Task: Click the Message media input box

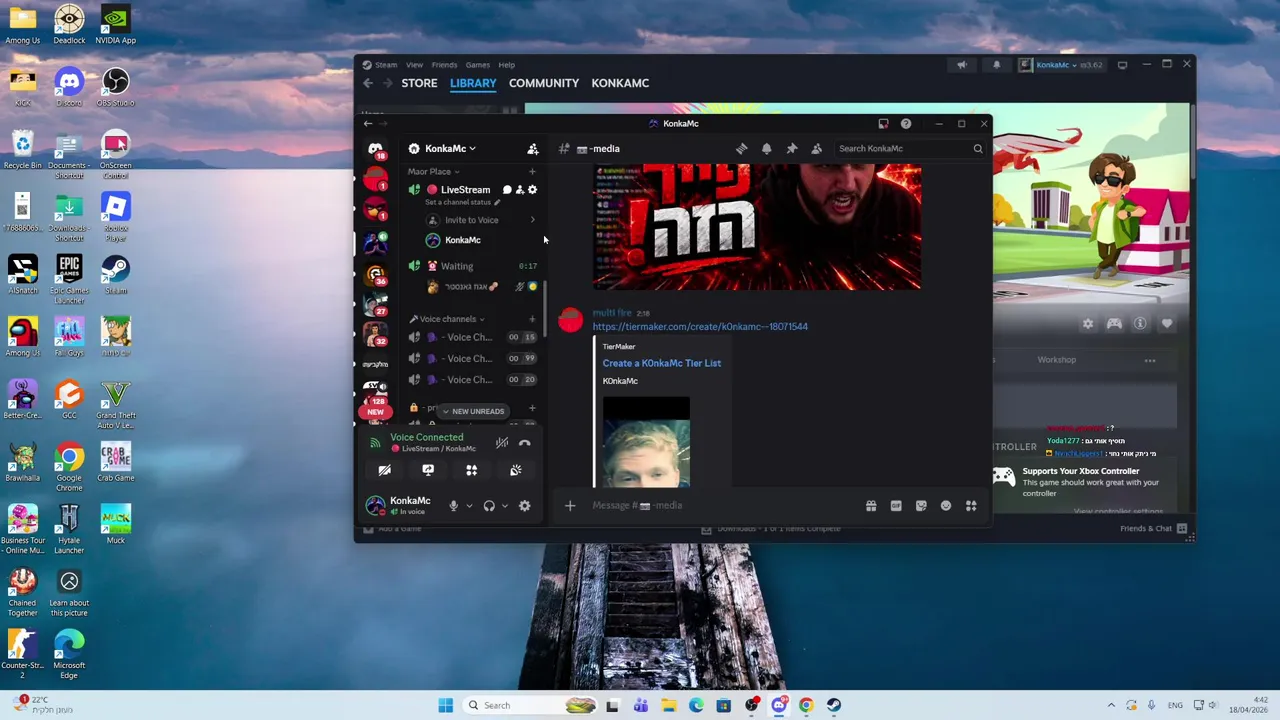Action: coord(720,506)
